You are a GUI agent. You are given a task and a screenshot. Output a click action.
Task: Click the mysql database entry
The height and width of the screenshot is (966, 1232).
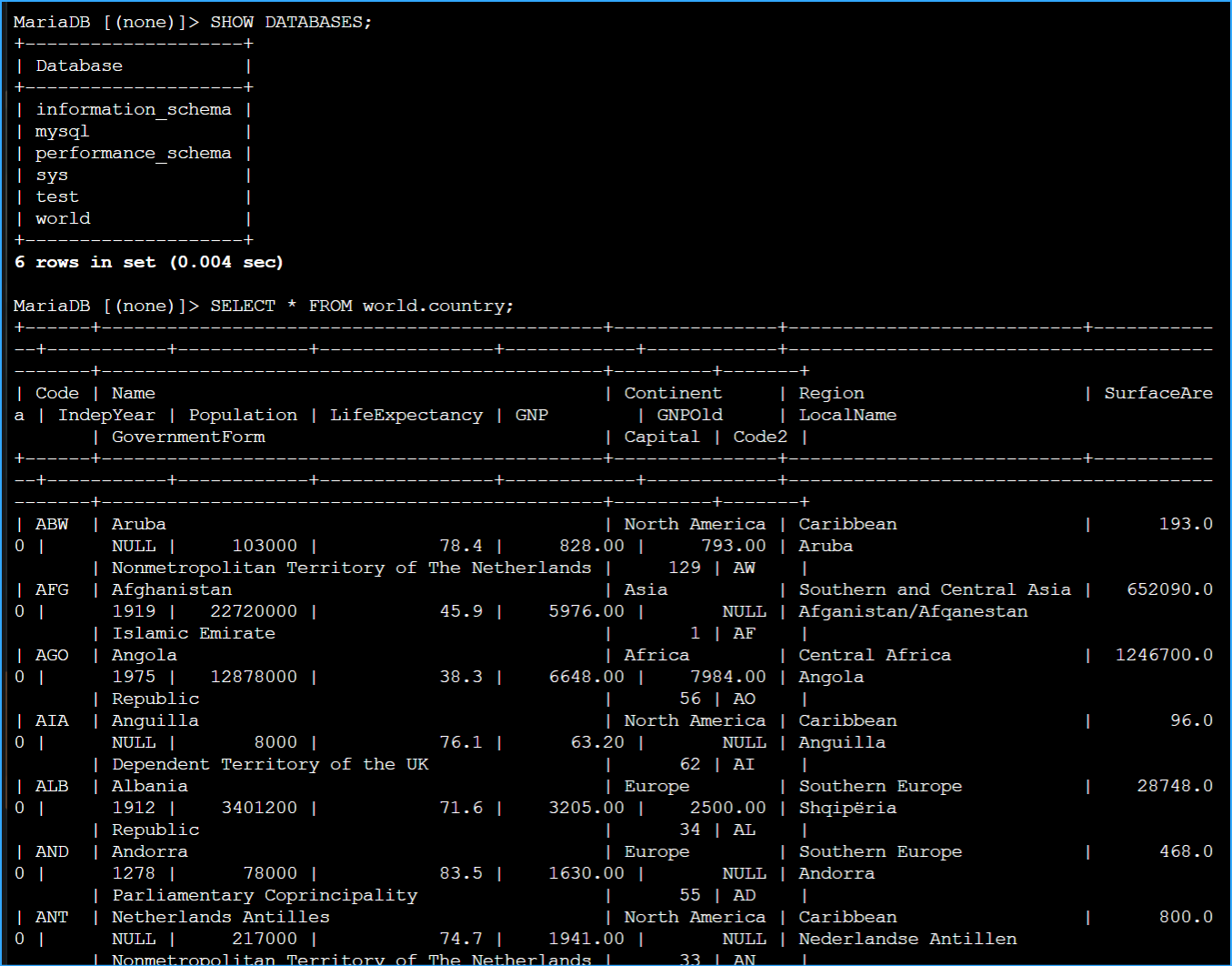point(62,130)
